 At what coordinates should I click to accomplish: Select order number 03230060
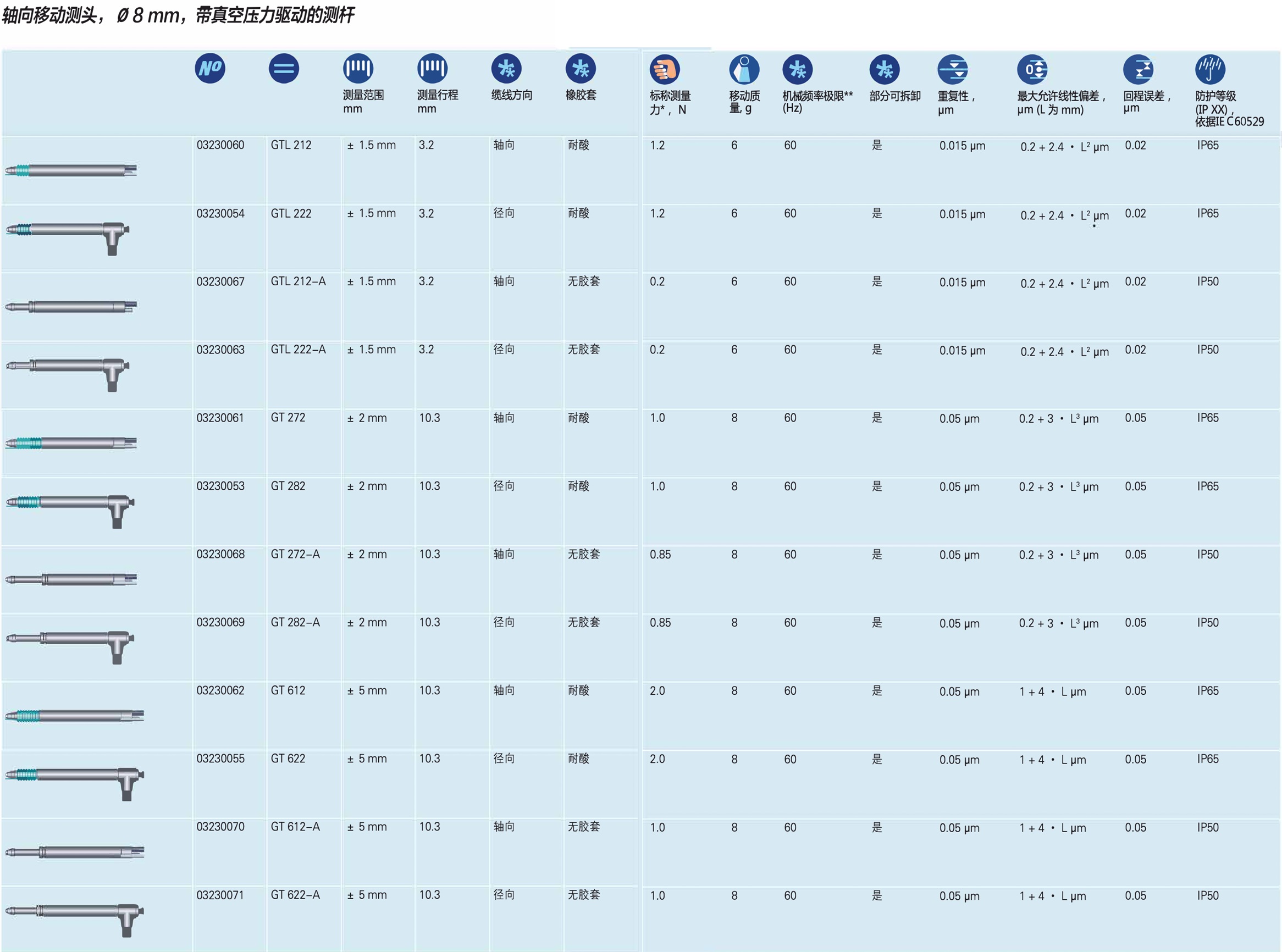(x=220, y=145)
